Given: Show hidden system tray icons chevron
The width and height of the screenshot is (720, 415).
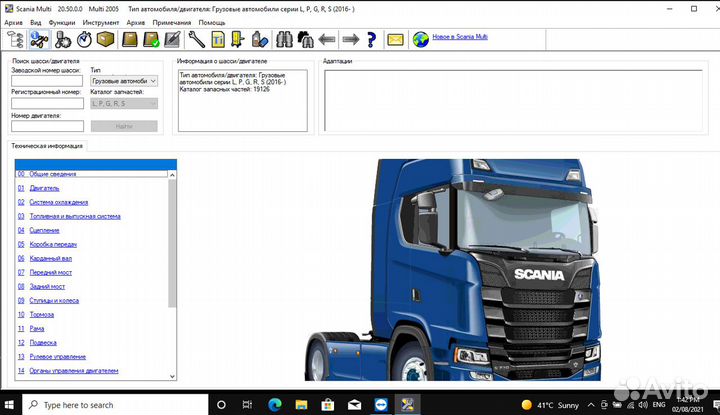Looking at the screenshot, I should (x=591, y=405).
